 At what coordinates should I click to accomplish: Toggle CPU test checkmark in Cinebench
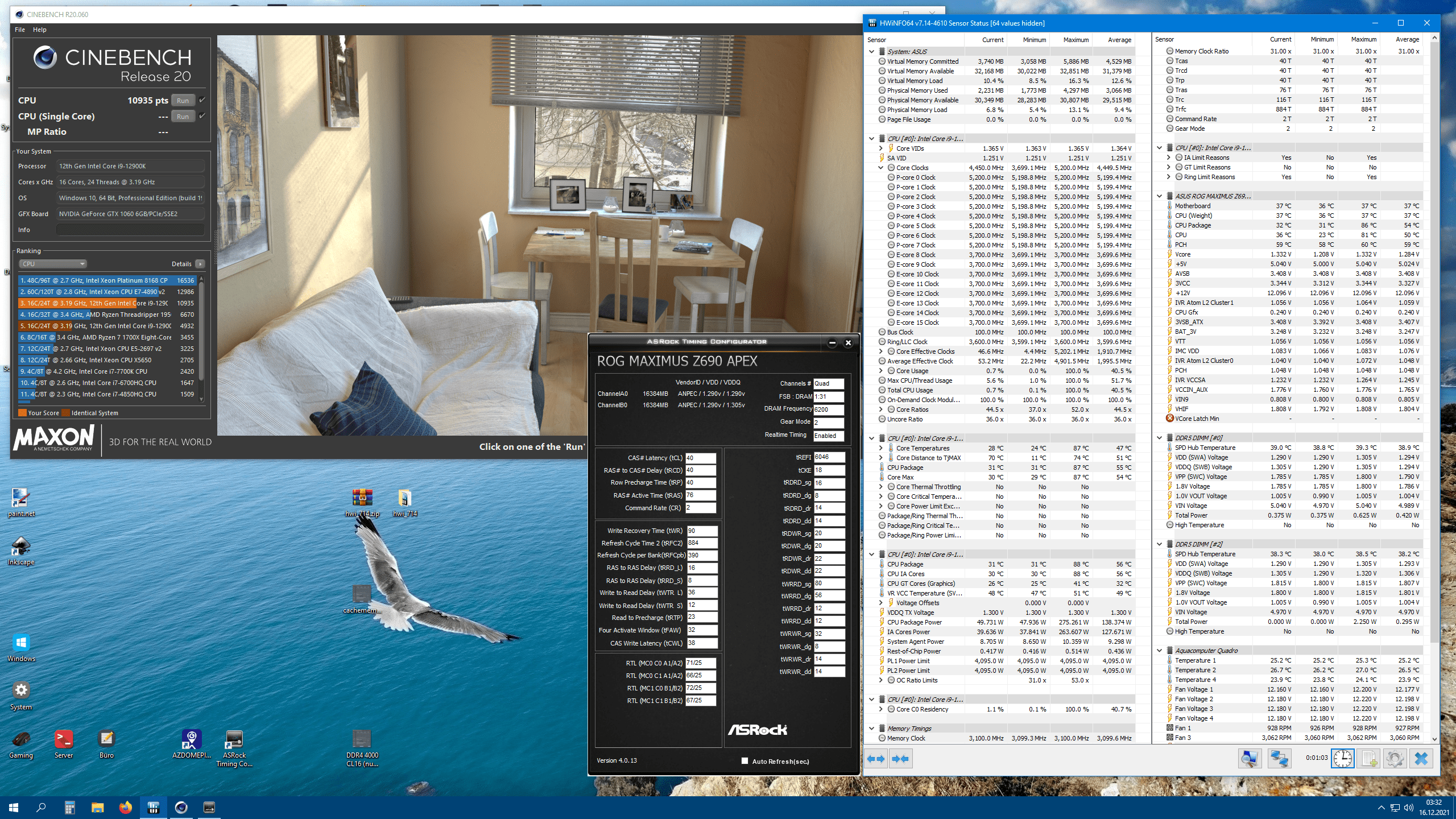pos(202,100)
